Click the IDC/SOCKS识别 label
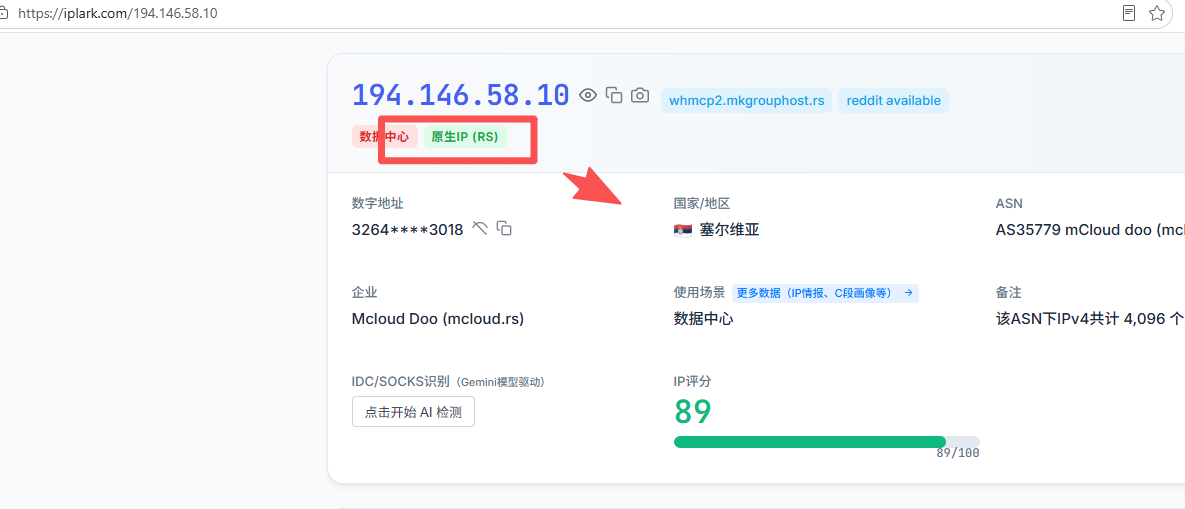 click(x=401, y=381)
